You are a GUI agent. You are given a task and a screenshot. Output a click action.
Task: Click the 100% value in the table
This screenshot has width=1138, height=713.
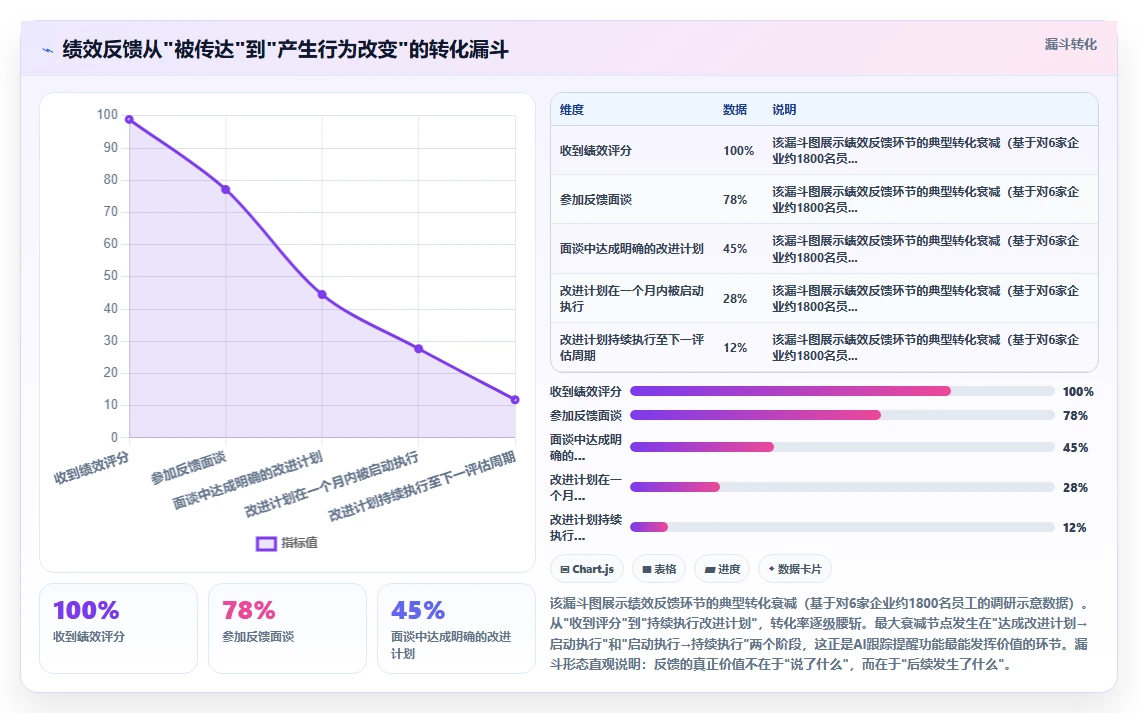point(738,150)
